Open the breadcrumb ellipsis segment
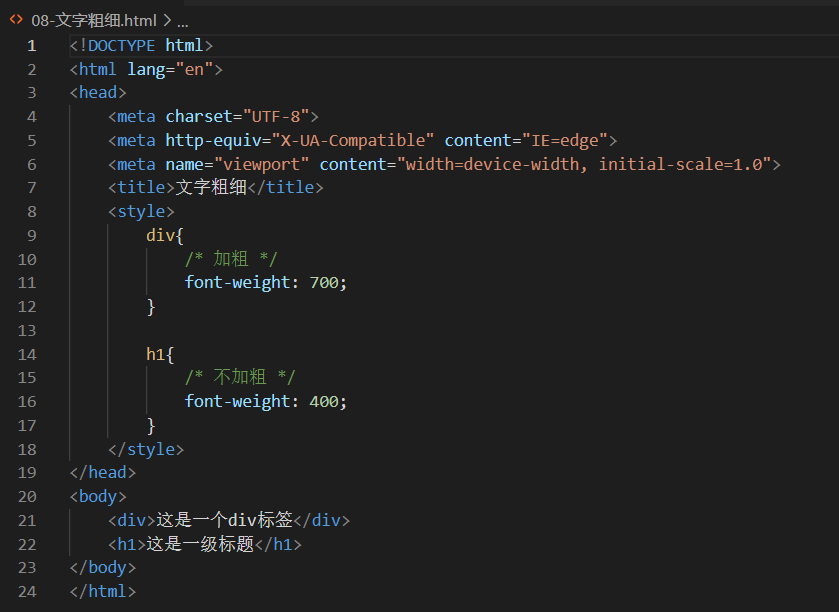This screenshot has width=839, height=612. [x=182, y=22]
